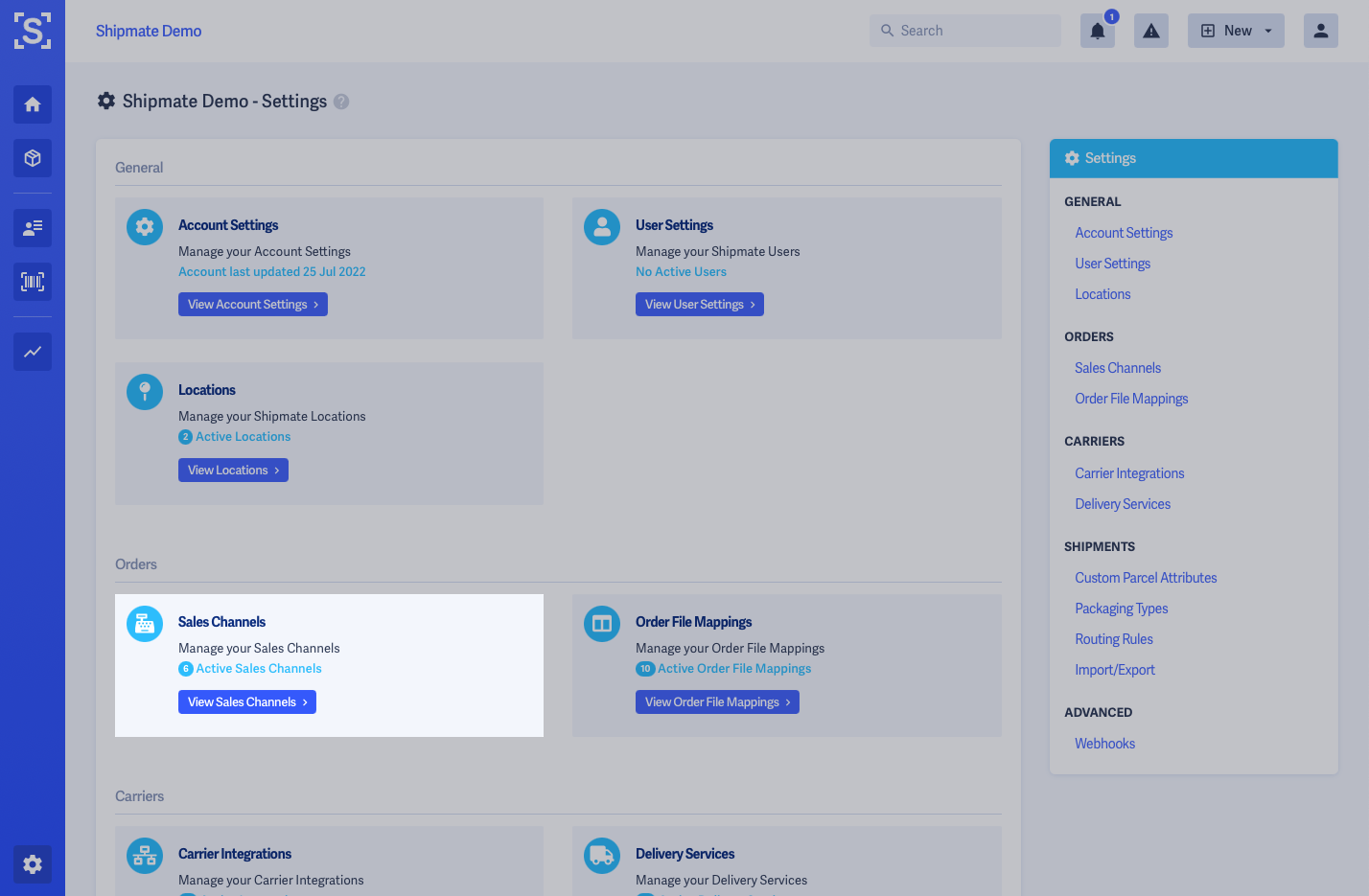This screenshot has width=1369, height=896.
Task: Open Delivery Services in right menu
Action: (x=1123, y=504)
